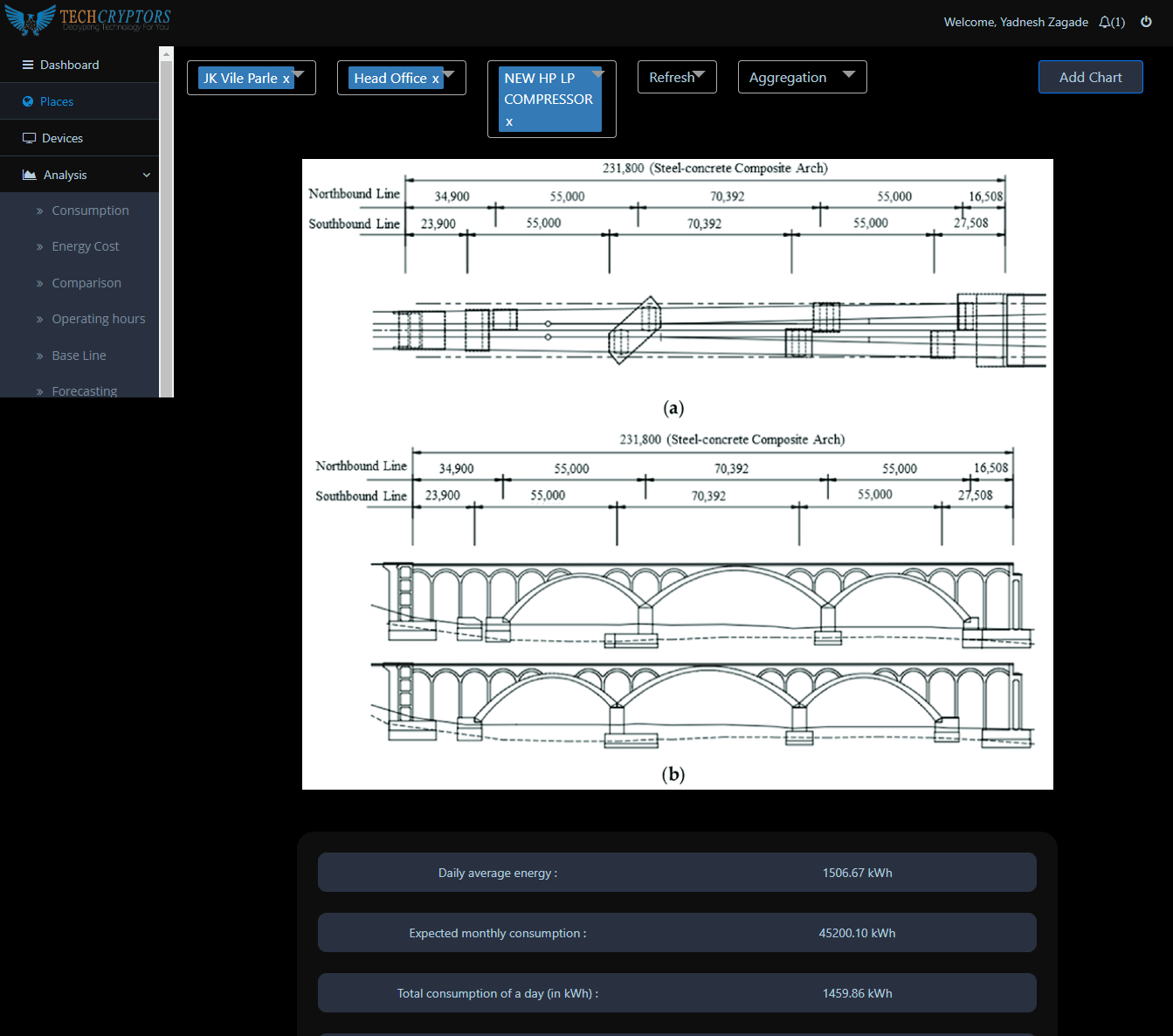Viewport: 1173px width, 1036px height.
Task: Click the power logout icon
Action: 1146,22
